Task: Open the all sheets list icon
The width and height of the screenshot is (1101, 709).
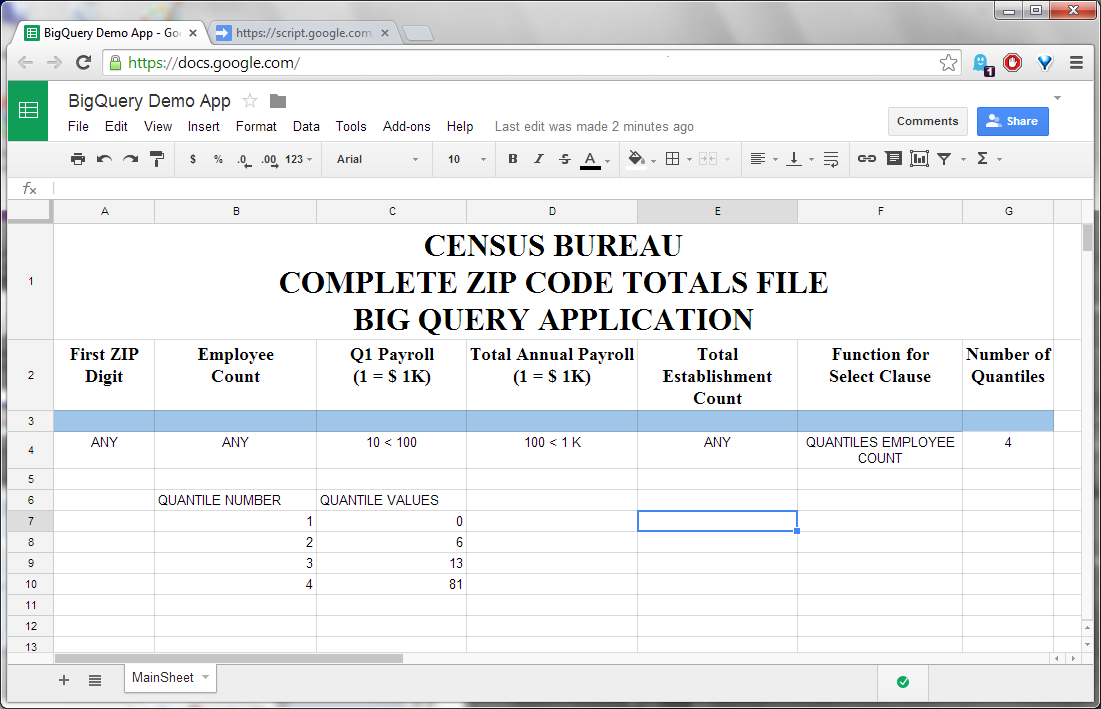Action: pos(95,680)
